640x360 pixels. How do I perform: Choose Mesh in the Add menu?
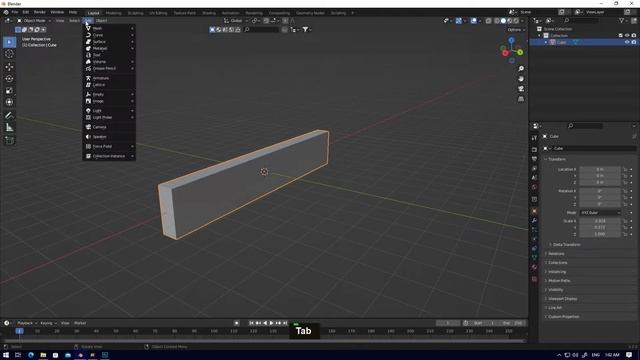coord(109,28)
